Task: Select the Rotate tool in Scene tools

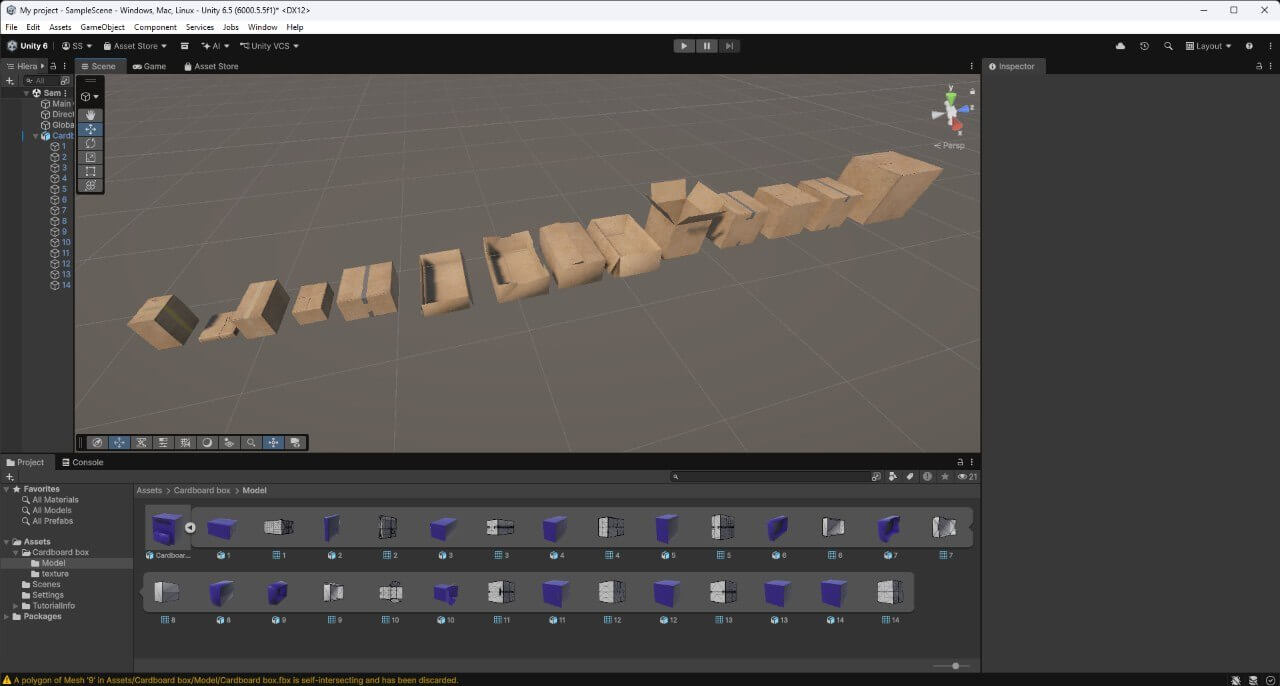Action: tap(90, 143)
